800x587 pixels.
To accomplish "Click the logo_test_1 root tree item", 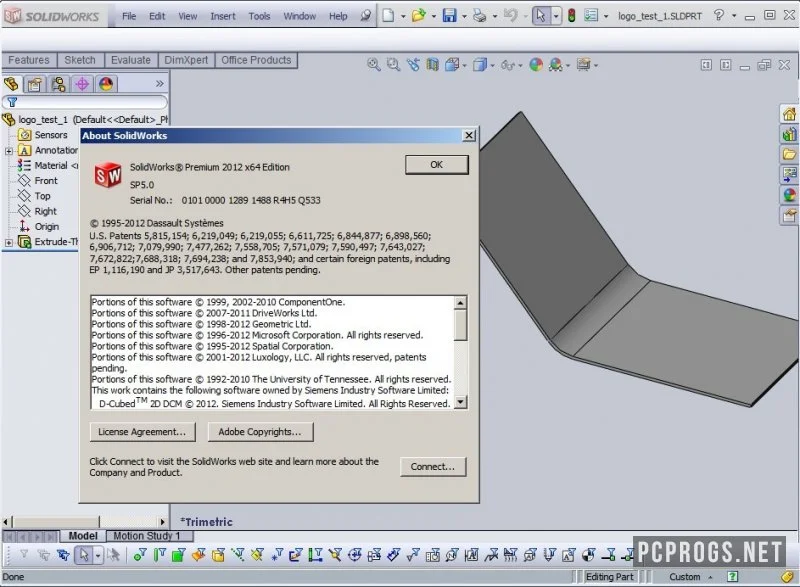I will point(86,119).
